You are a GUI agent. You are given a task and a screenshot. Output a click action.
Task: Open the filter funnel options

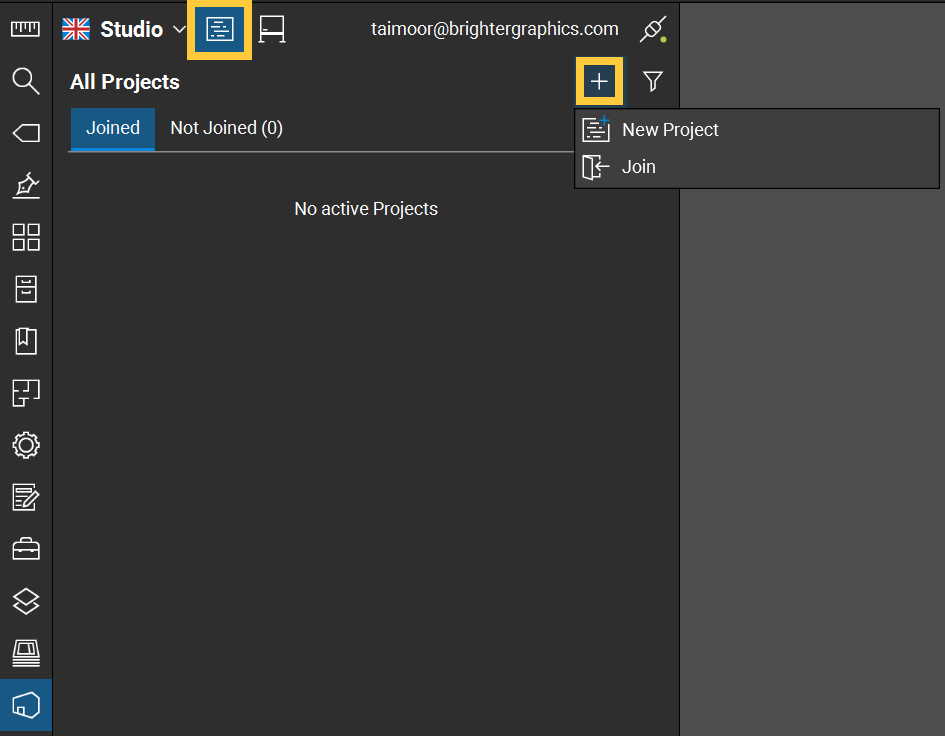[652, 81]
